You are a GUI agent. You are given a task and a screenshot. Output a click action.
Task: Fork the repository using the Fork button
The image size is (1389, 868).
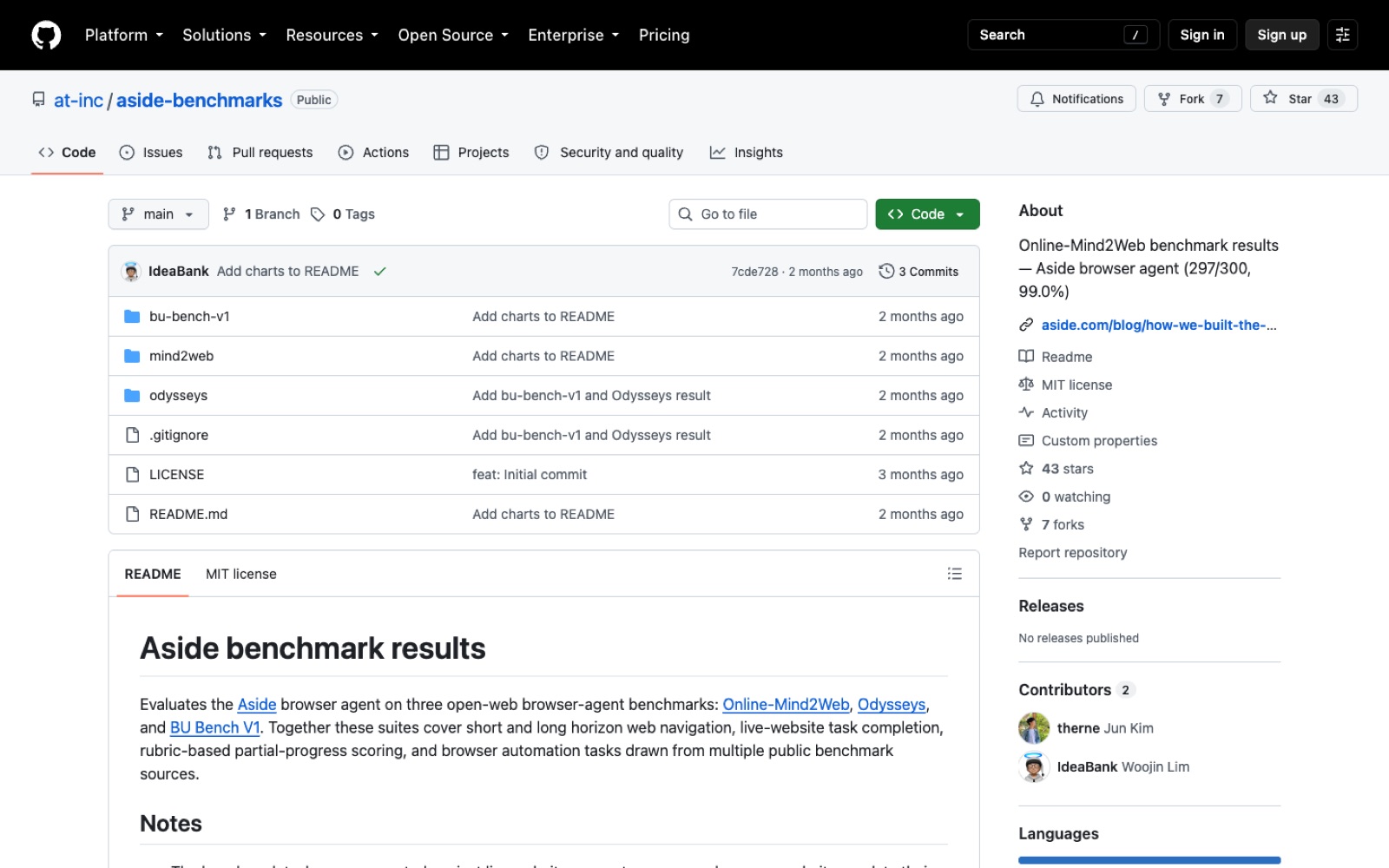(x=1193, y=99)
